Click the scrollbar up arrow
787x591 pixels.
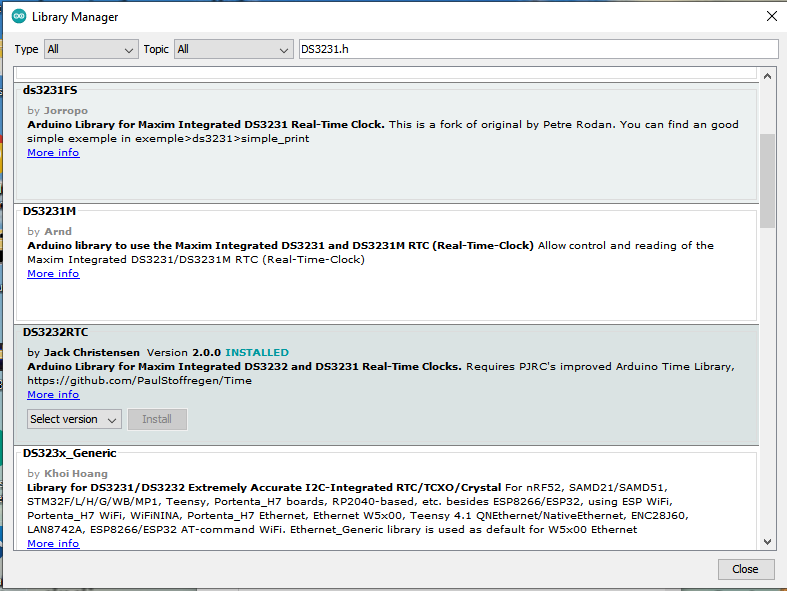[x=767, y=76]
